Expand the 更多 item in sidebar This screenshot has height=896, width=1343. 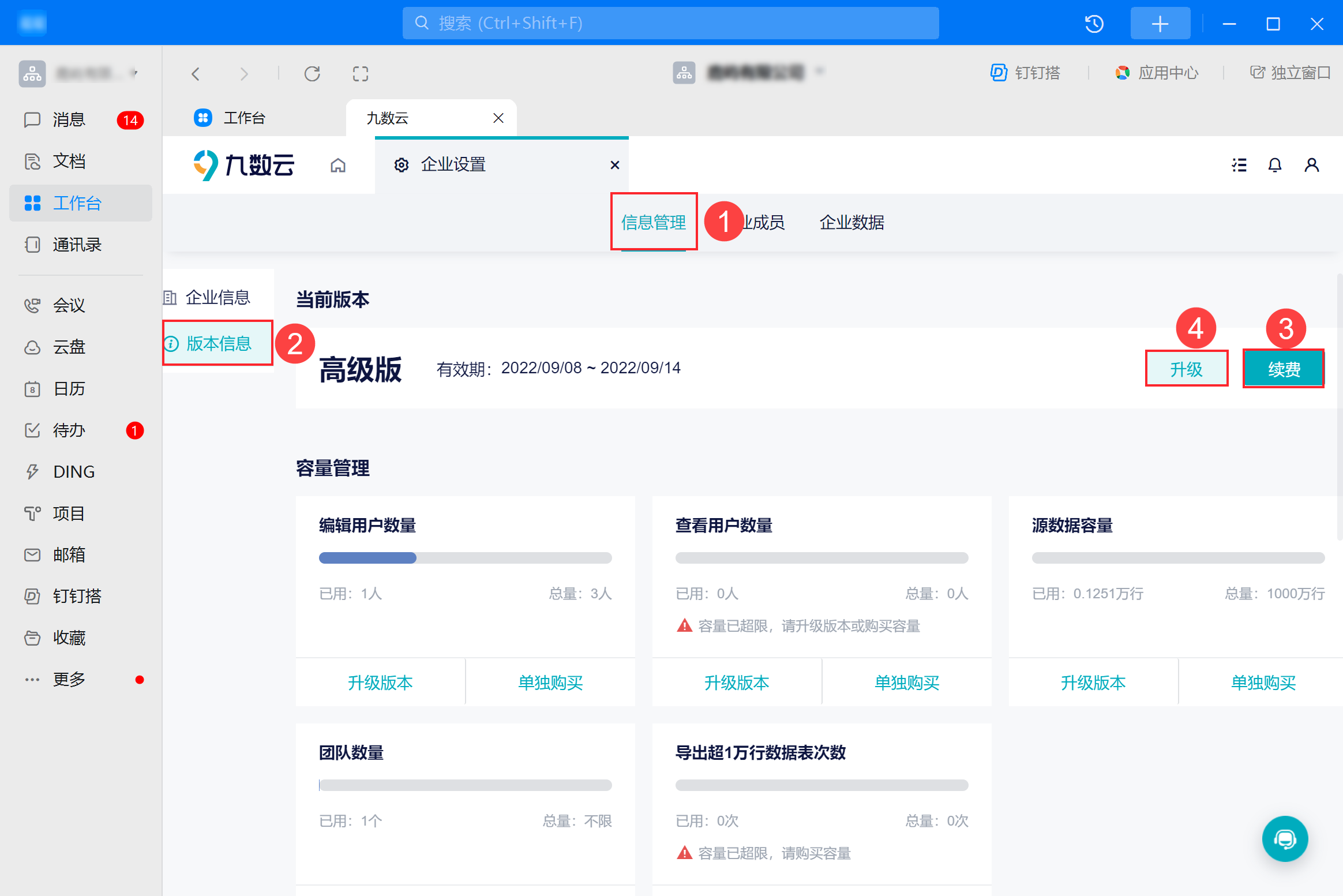pyautogui.click(x=69, y=679)
